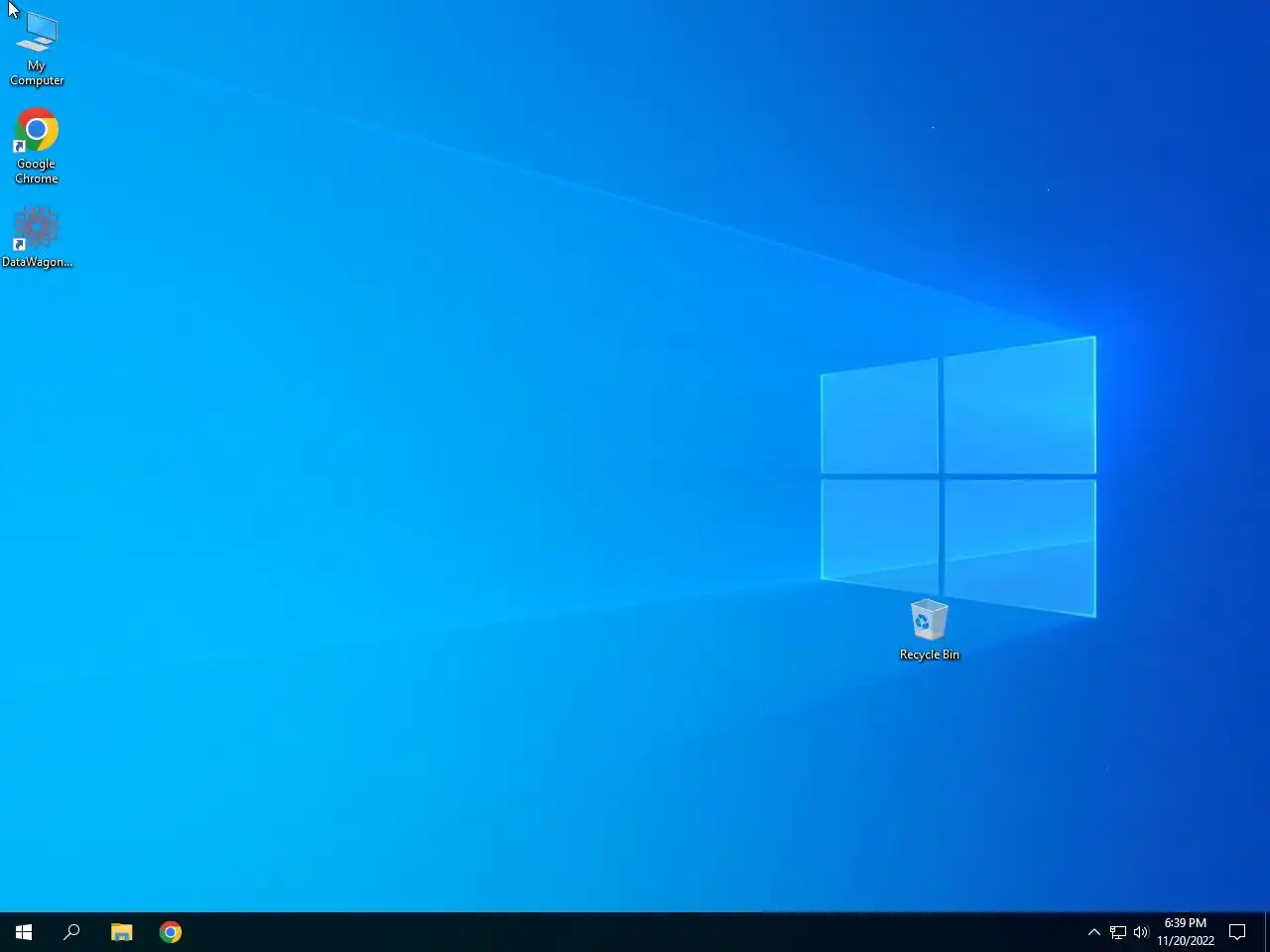The image size is (1270, 952).
Task: Select the Recycle Bin icon
Action: 930,630
